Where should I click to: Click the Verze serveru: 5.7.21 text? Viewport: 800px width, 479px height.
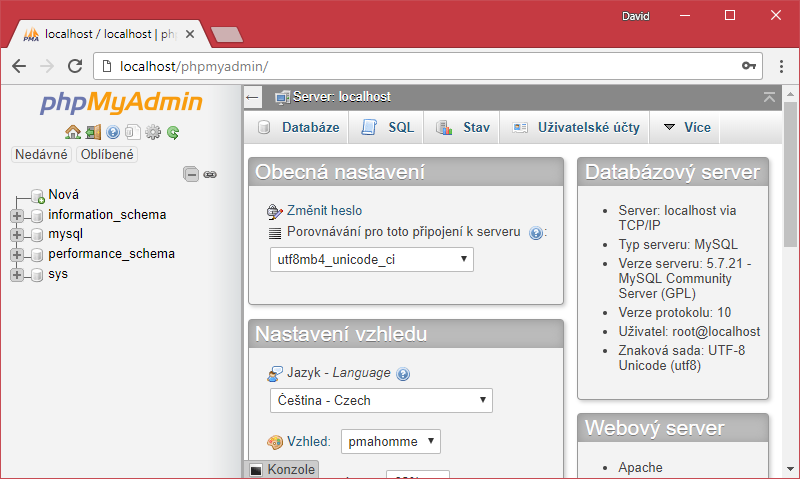685,279
